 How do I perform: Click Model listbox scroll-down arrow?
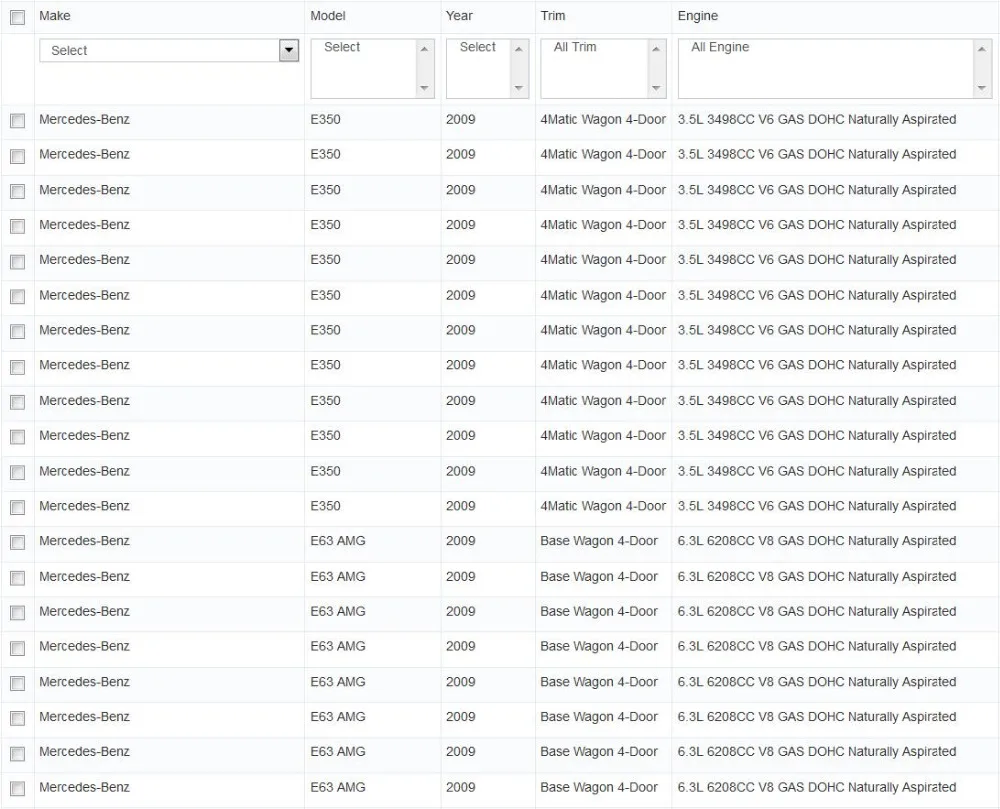coord(424,88)
